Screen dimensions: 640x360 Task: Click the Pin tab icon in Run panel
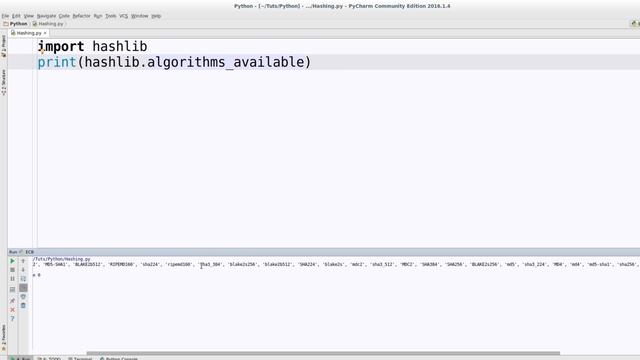12,300
